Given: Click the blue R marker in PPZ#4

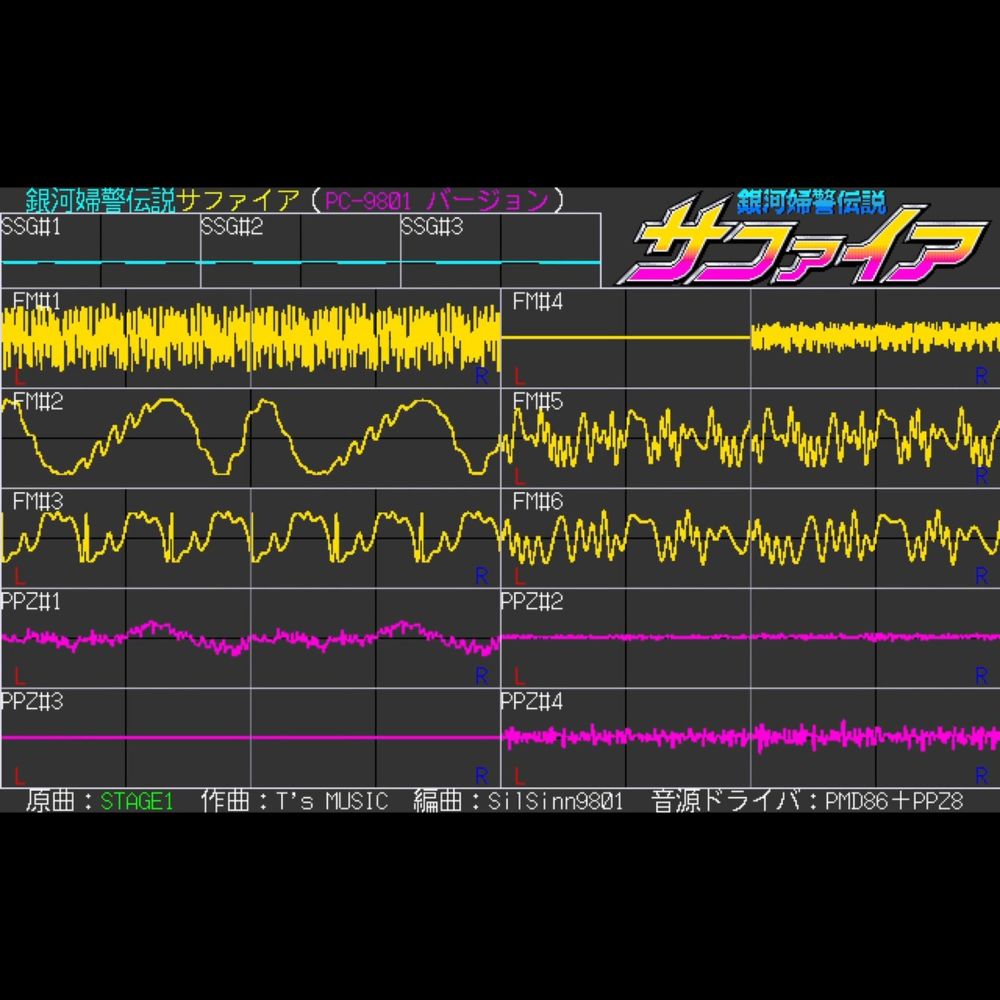Looking at the screenshot, I should (982, 776).
